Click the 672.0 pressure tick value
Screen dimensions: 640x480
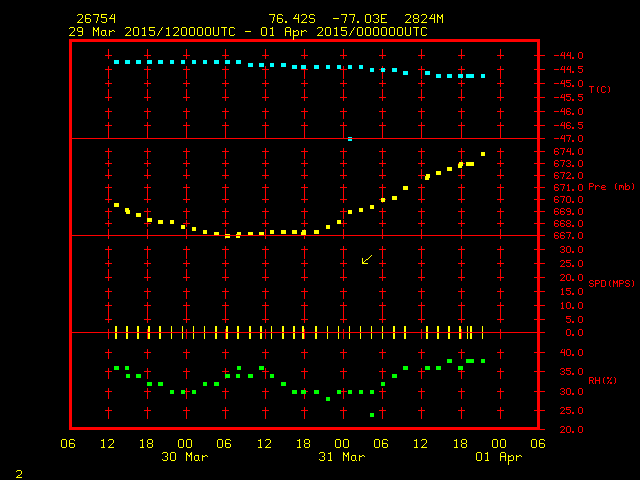tap(568, 176)
